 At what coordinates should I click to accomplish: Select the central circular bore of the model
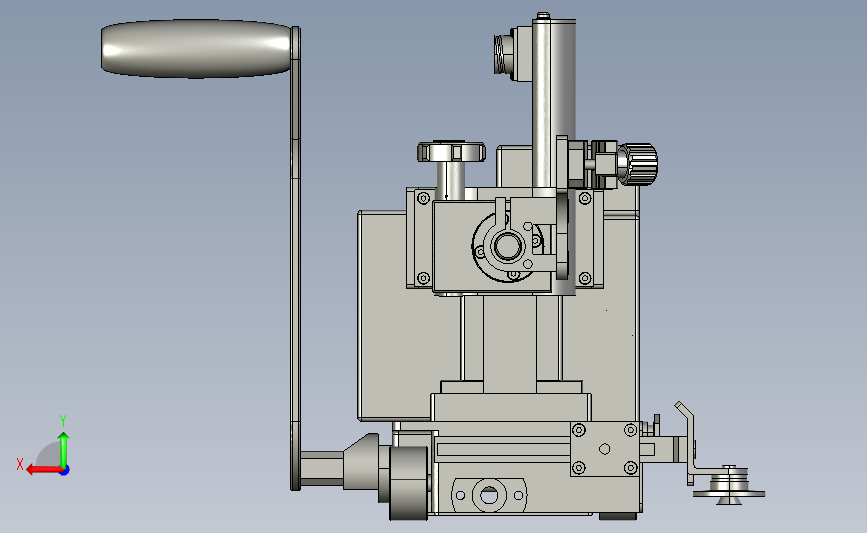(x=507, y=246)
